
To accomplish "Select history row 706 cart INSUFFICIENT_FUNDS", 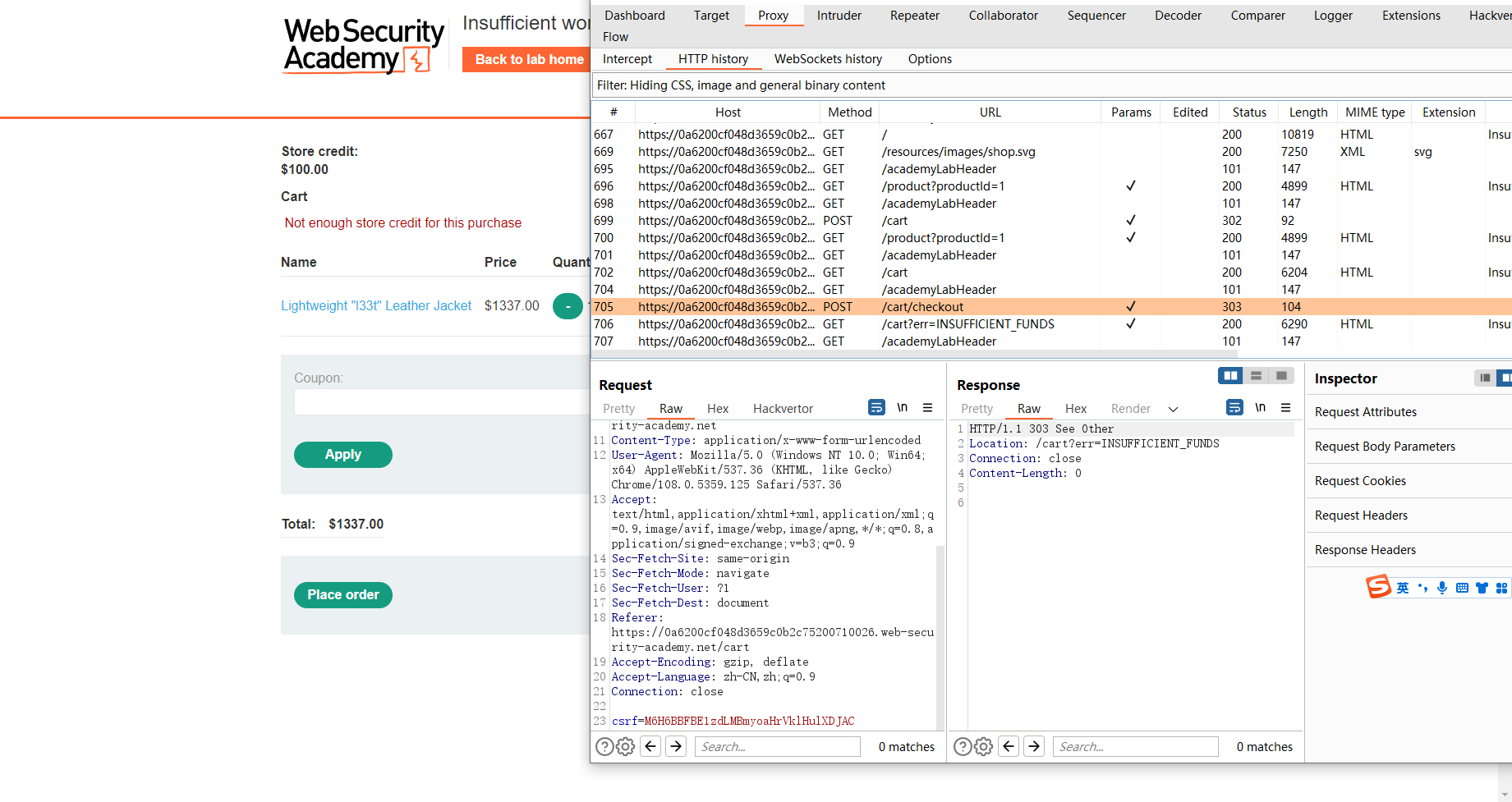I will tap(1052, 324).
